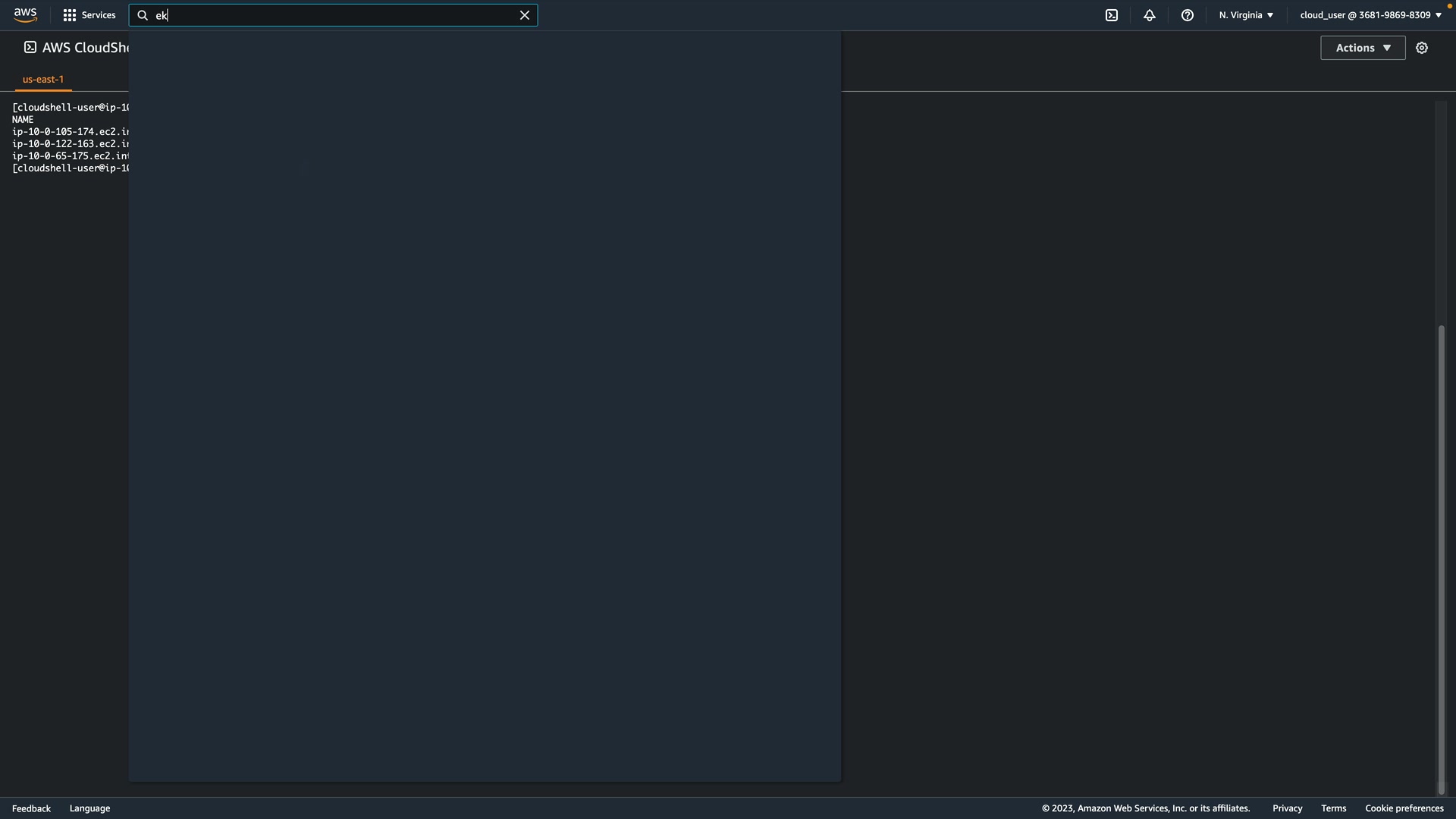Expand the N. Virginia region dropdown
The height and width of the screenshot is (819, 1456).
[1246, 15]
